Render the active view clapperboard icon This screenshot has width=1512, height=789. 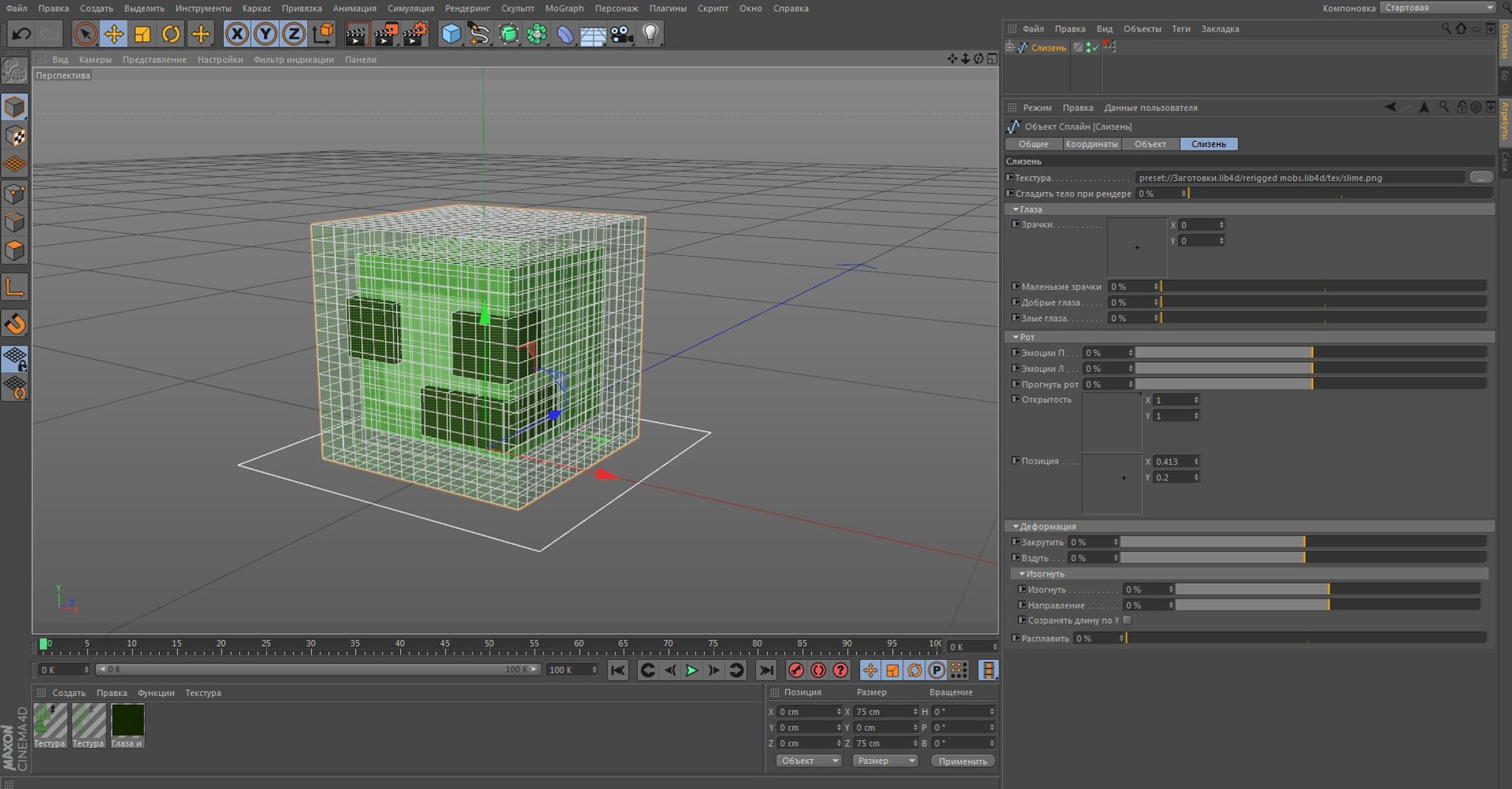pos(356,34)
